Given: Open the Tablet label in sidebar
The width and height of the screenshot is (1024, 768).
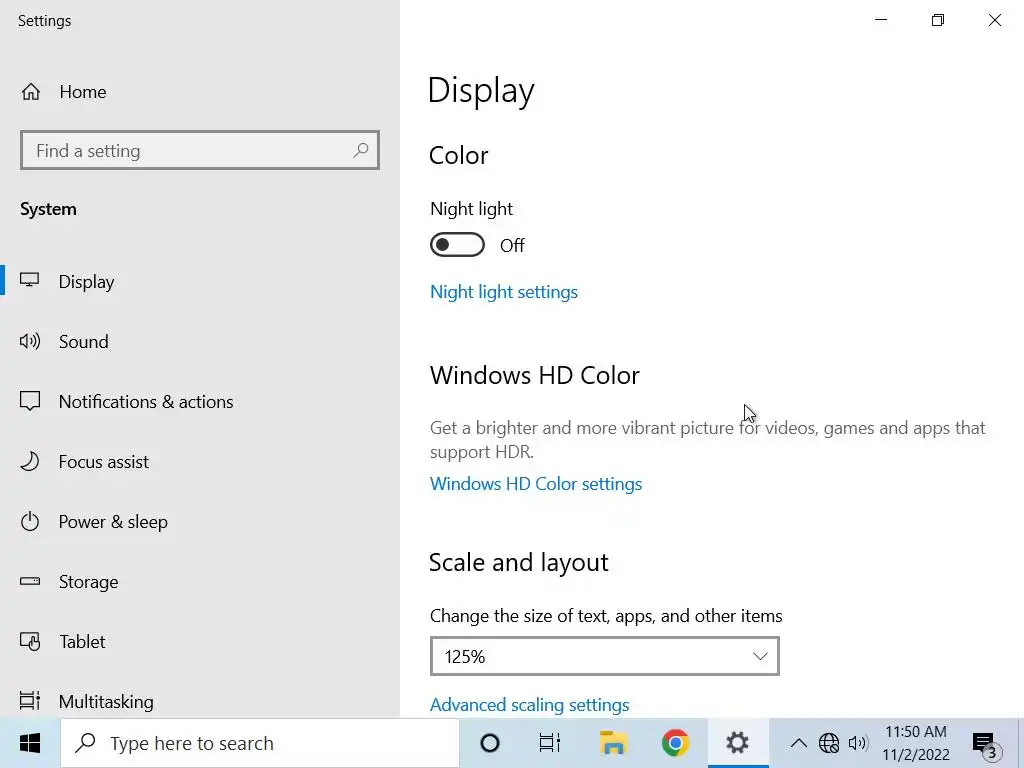Looking at the screenshot, I should 82,641.
